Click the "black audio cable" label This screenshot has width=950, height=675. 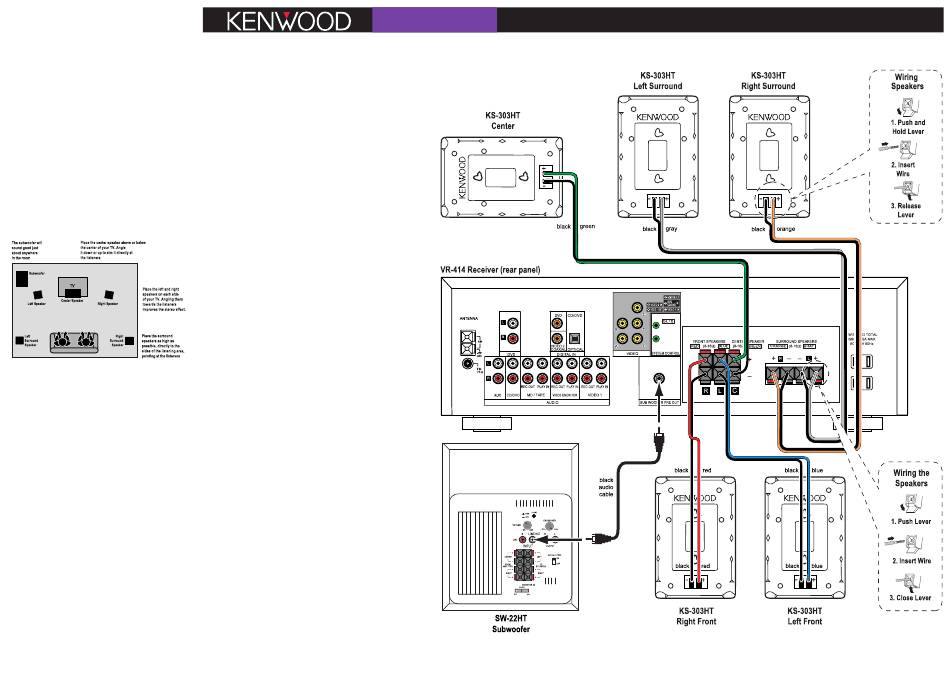pyautogui.click(x=606, y=487)
